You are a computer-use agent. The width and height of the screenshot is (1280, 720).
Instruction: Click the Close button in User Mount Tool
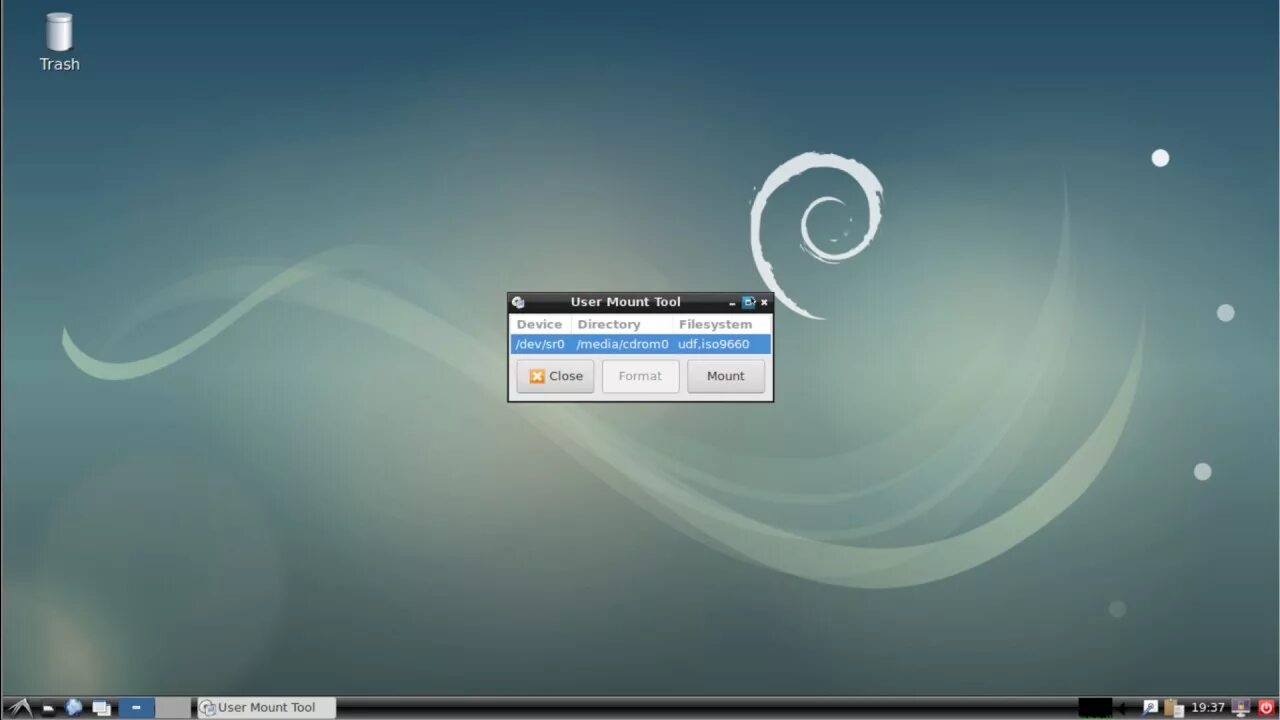pos(555,376)
